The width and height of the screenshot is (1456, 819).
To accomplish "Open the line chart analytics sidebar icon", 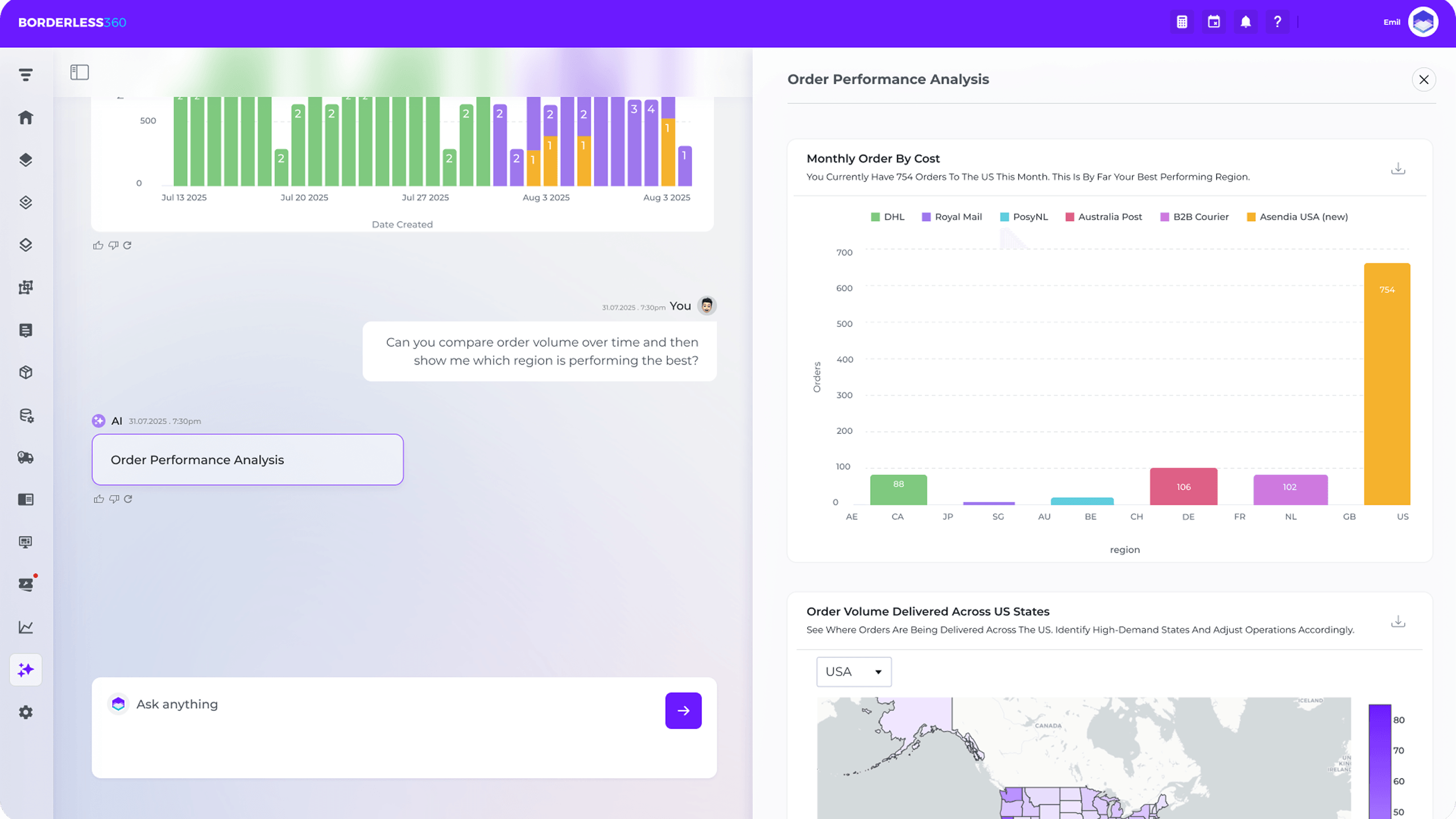I will pos(26,627).
